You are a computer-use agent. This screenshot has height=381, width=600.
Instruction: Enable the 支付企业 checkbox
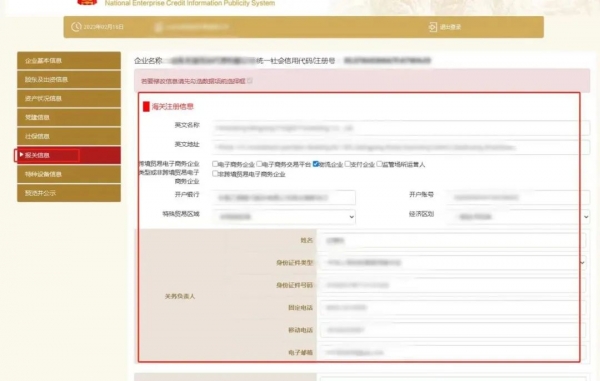(x=347, y=164)
